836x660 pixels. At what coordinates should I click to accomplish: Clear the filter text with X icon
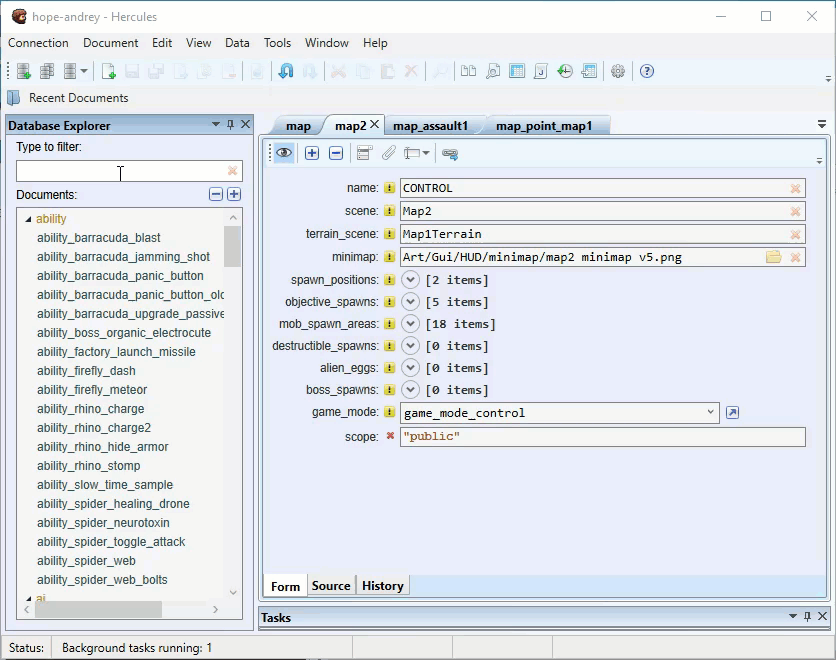[x=232, y=171]
